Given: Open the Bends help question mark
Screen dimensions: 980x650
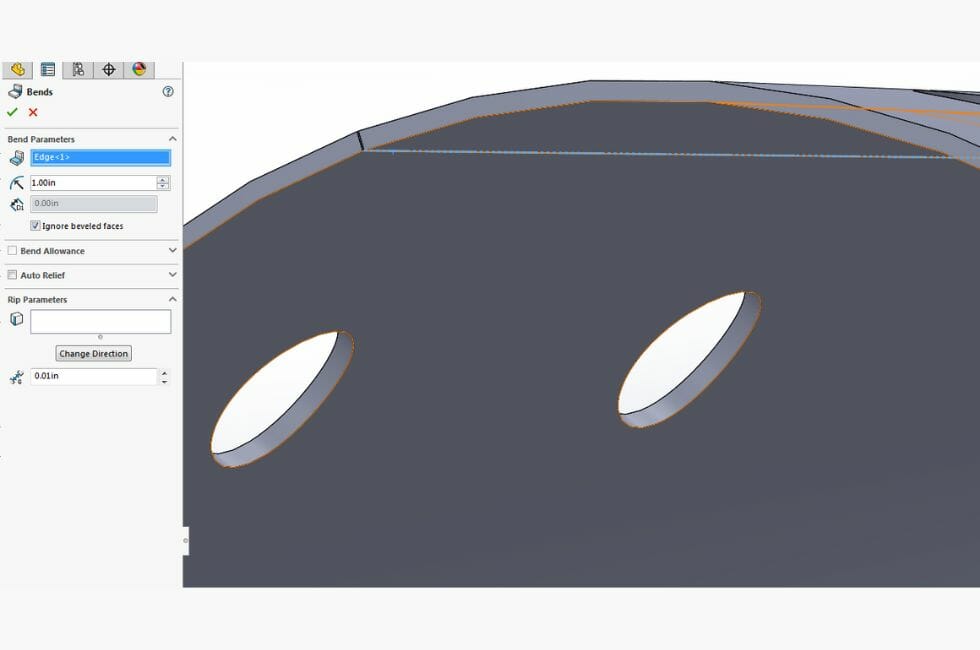Looking at the screenshot, I should pos(168,91).
